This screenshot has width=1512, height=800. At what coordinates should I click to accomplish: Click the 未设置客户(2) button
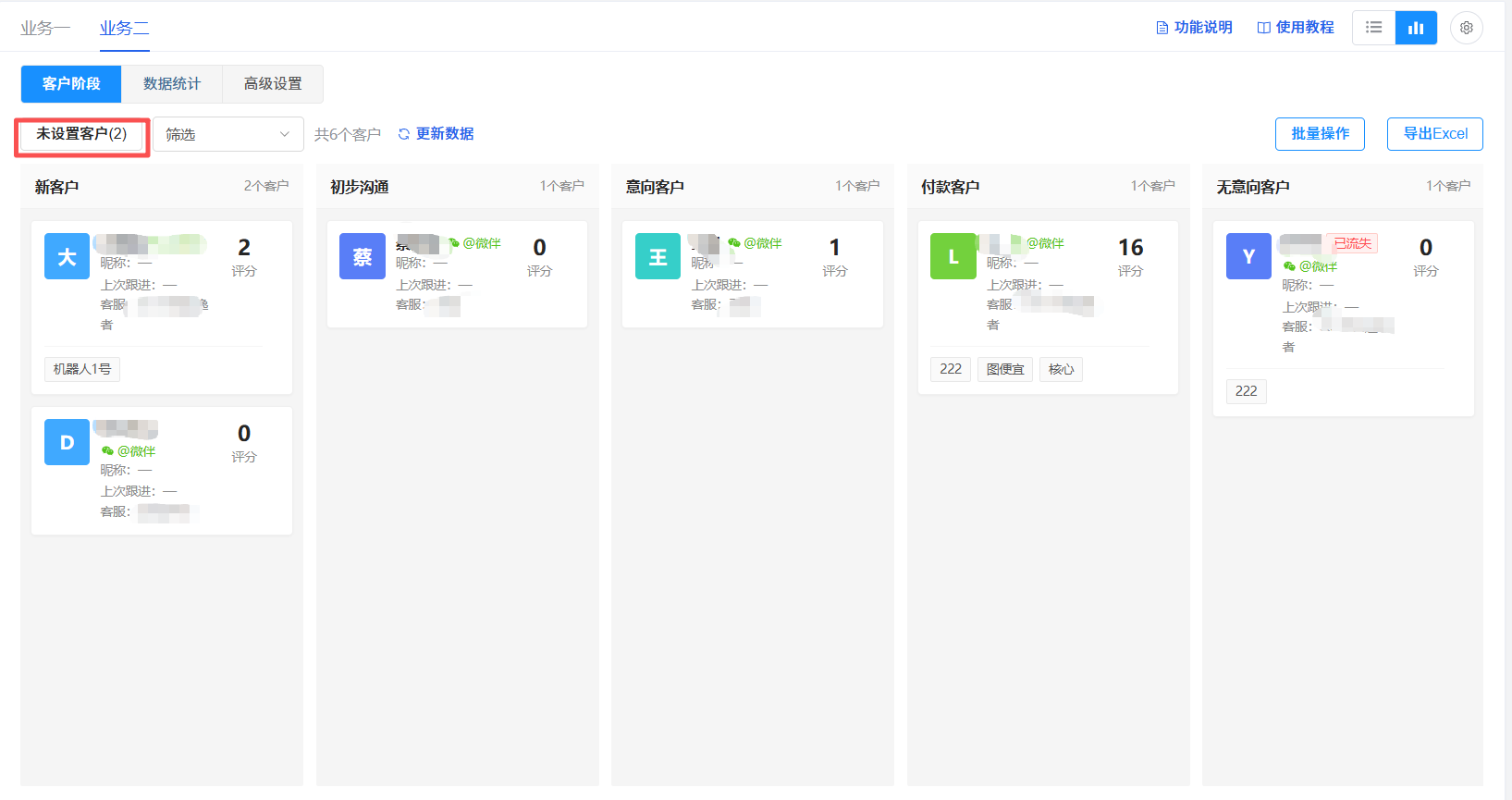tap(81, 134)
